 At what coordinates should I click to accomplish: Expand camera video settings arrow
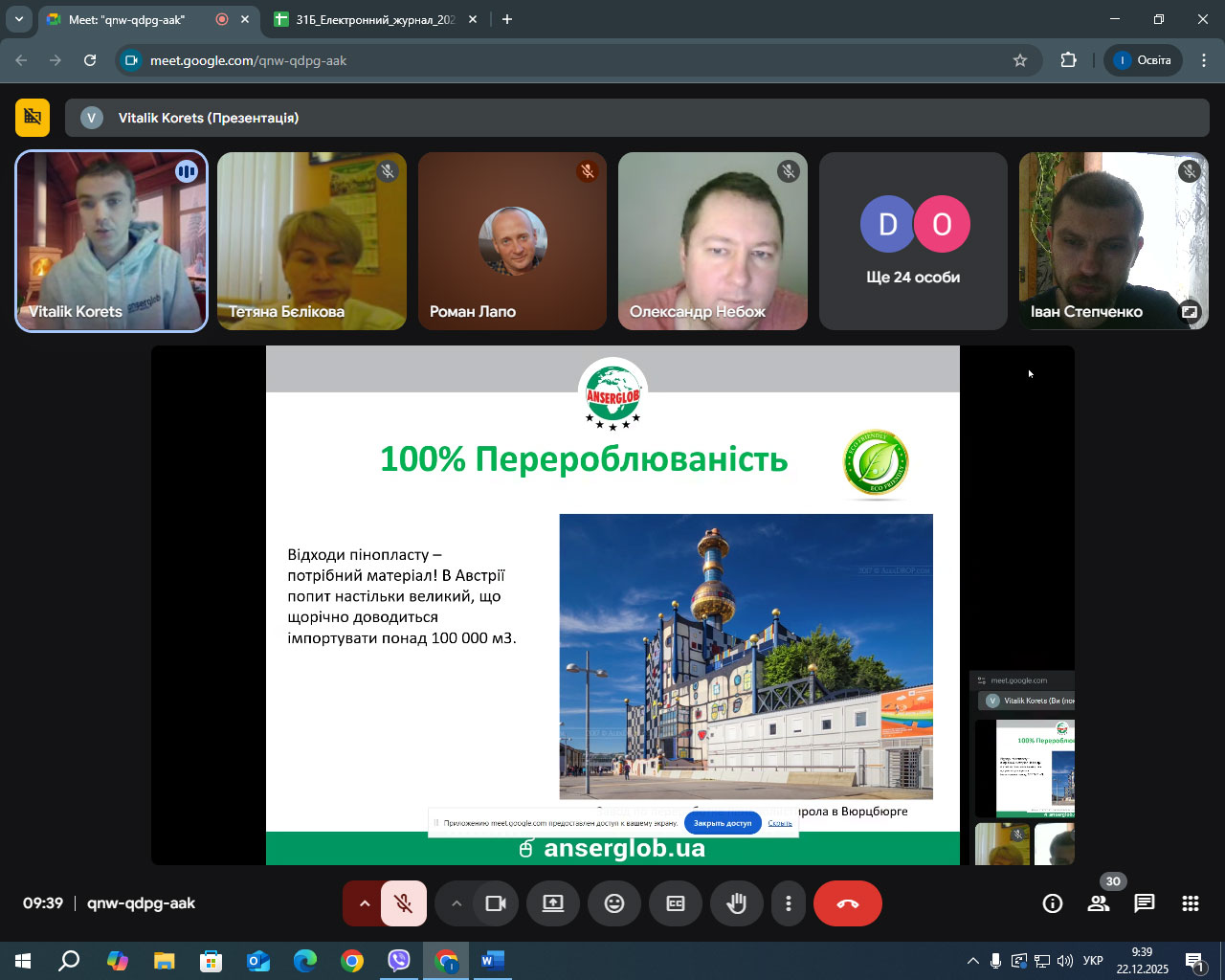457,903
